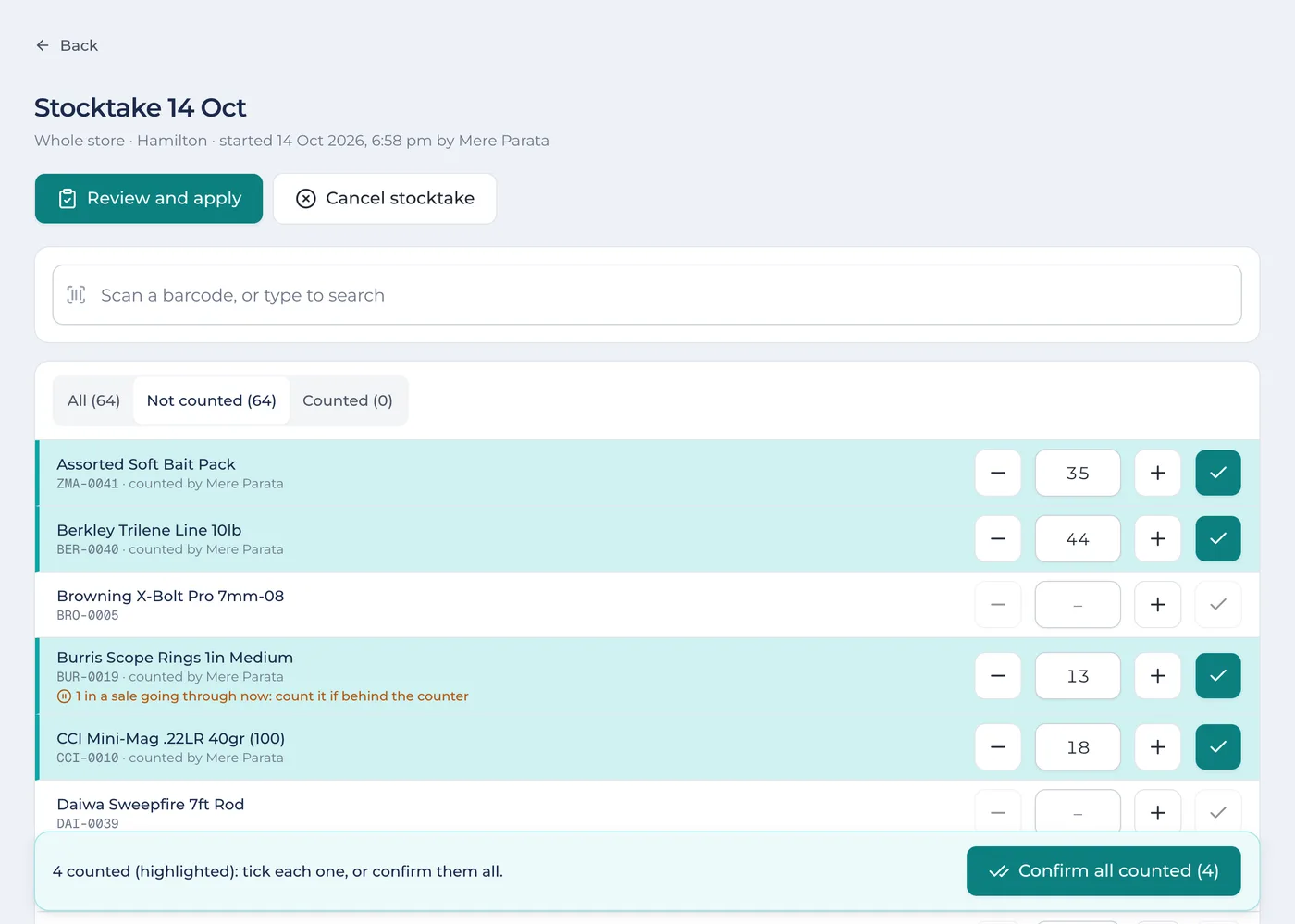The height and width of the screenshot is (924, 1295).
Task: Confirm all counted (4) items
Action: [1104, 871]
